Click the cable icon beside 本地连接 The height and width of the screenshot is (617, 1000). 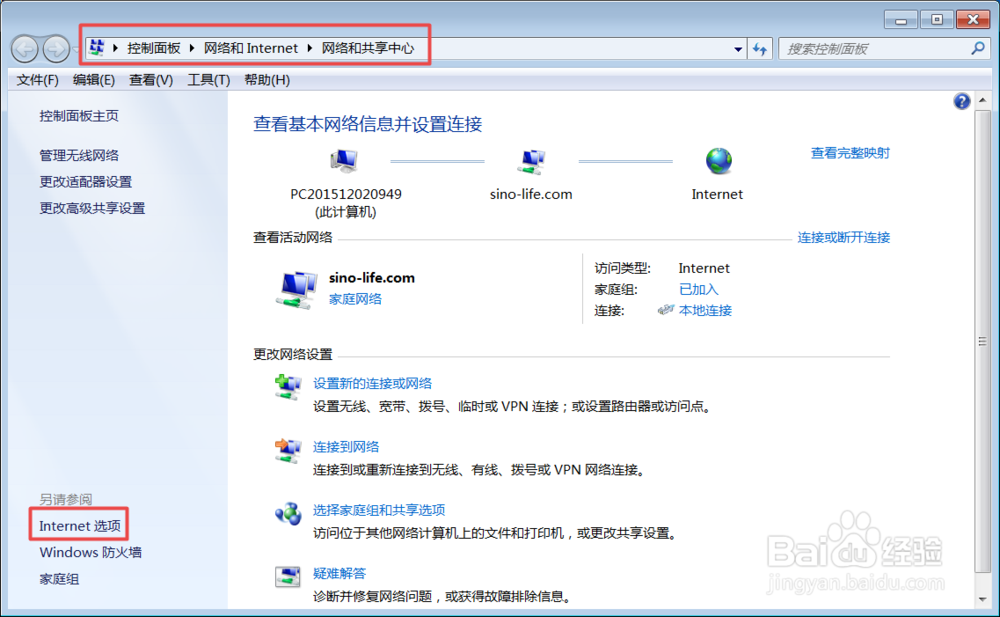point(666,310)
